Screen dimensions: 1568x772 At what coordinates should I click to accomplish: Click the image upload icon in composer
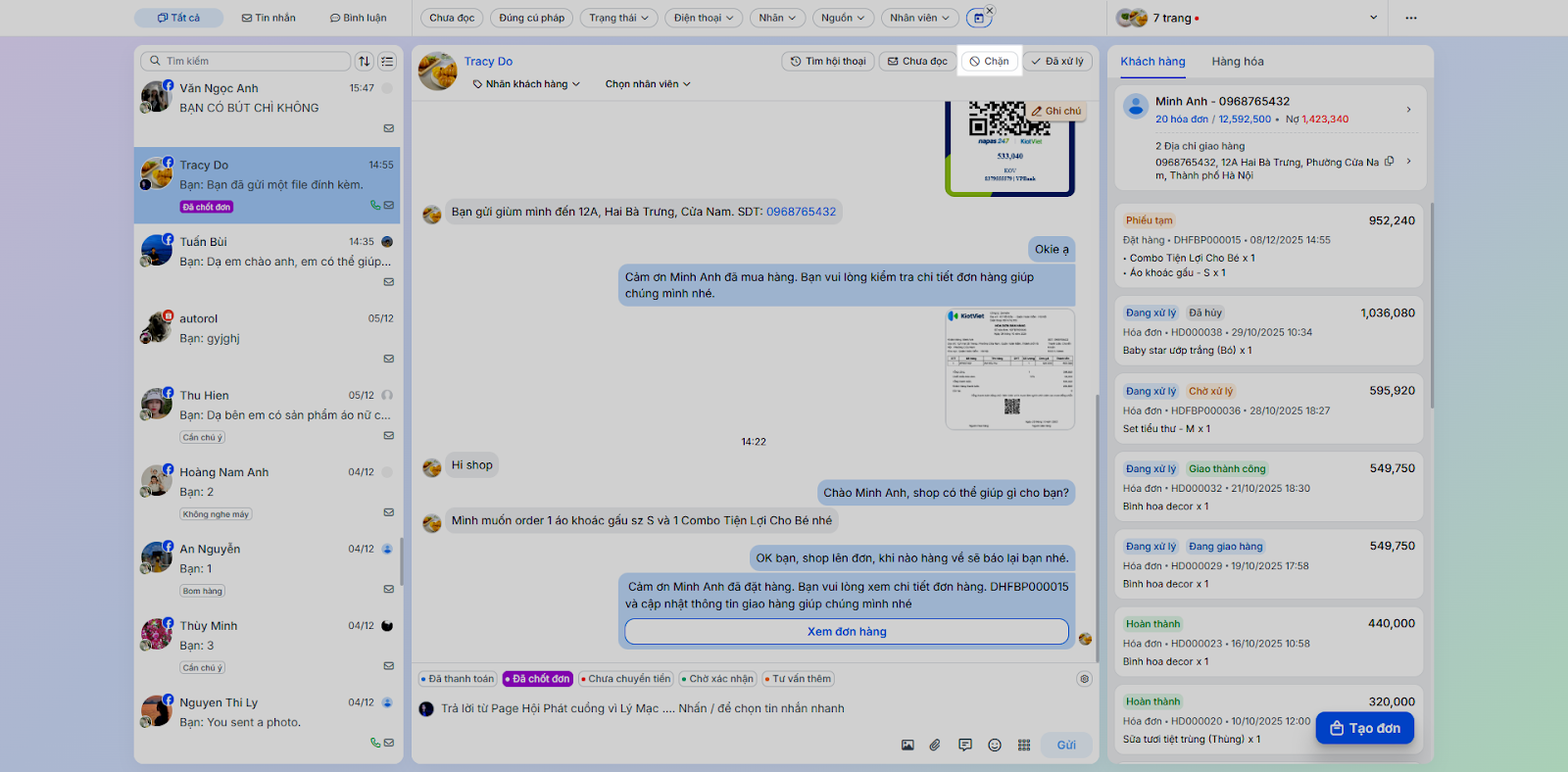(907, 746)
